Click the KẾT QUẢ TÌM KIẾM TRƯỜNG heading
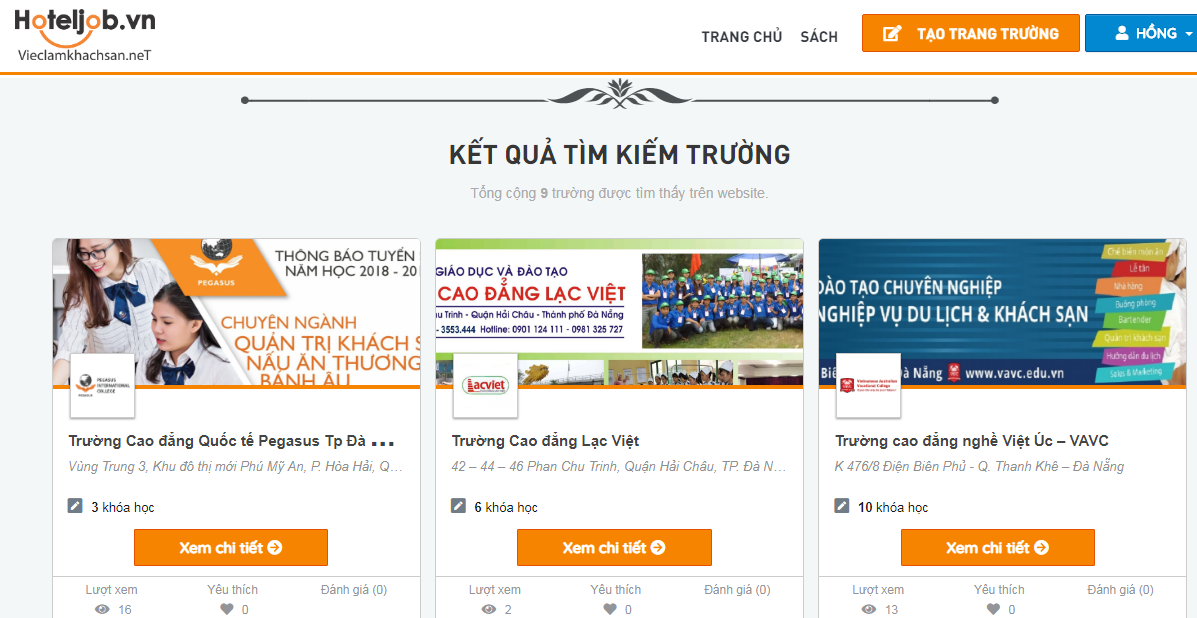 [x=619, y=154]
